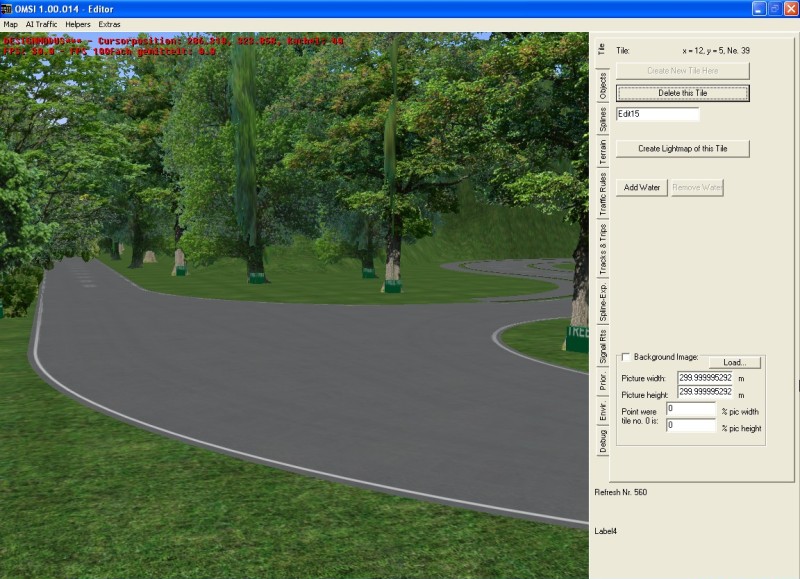Focus the Picture width input field

[705, 378]
